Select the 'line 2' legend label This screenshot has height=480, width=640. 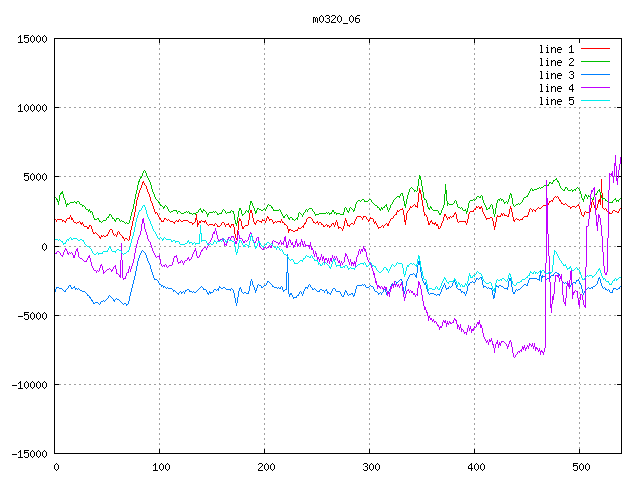click(x=556, y=62)
